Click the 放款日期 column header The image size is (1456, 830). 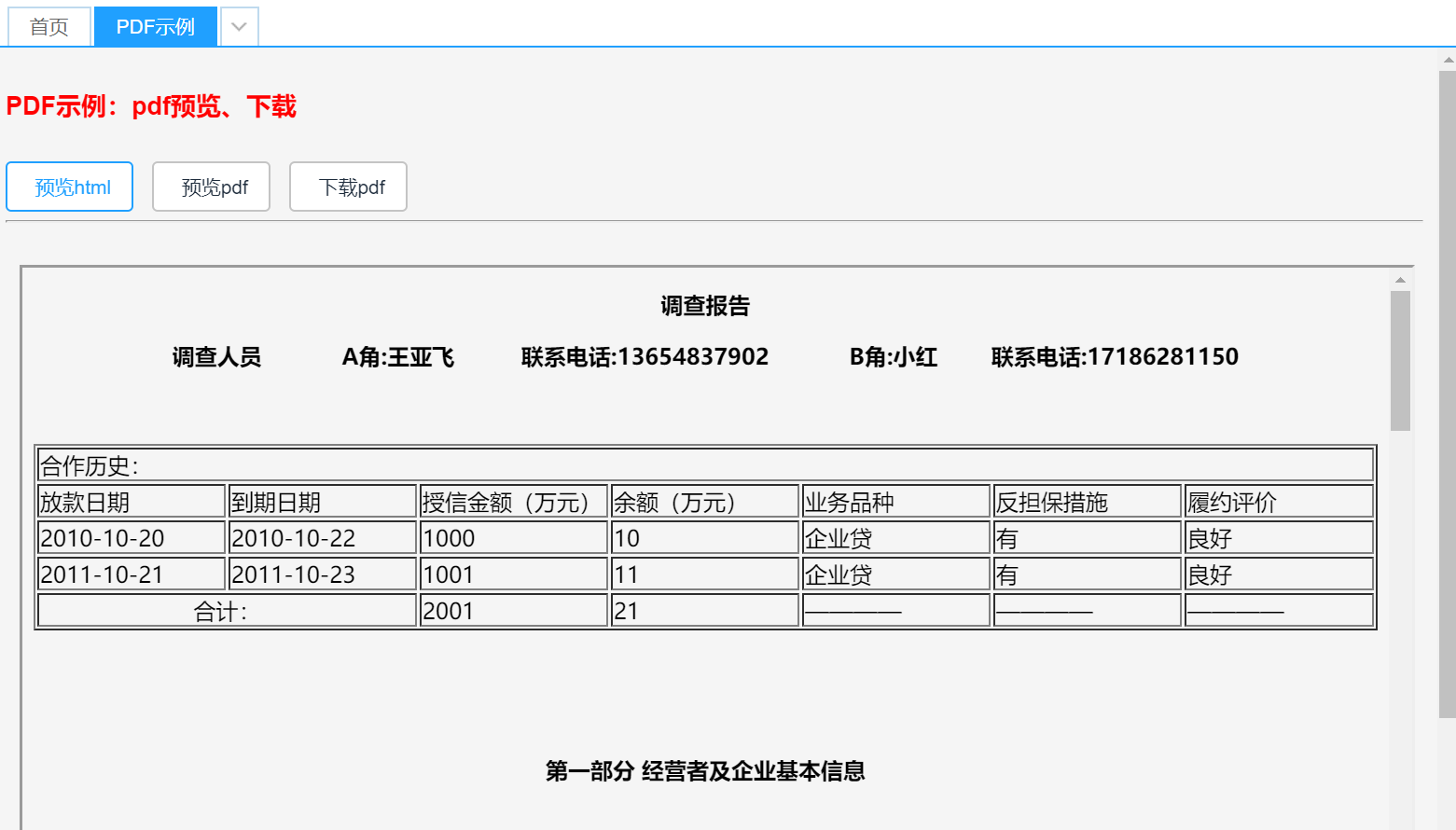point(132,502)
